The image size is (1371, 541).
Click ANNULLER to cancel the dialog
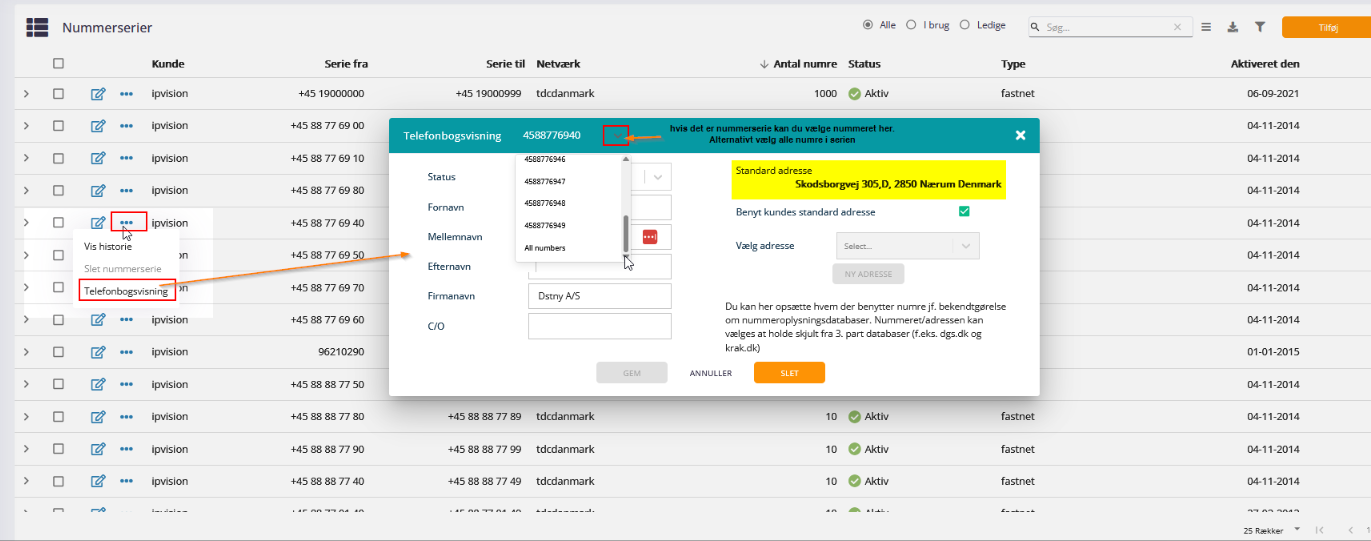click(711, 373)
